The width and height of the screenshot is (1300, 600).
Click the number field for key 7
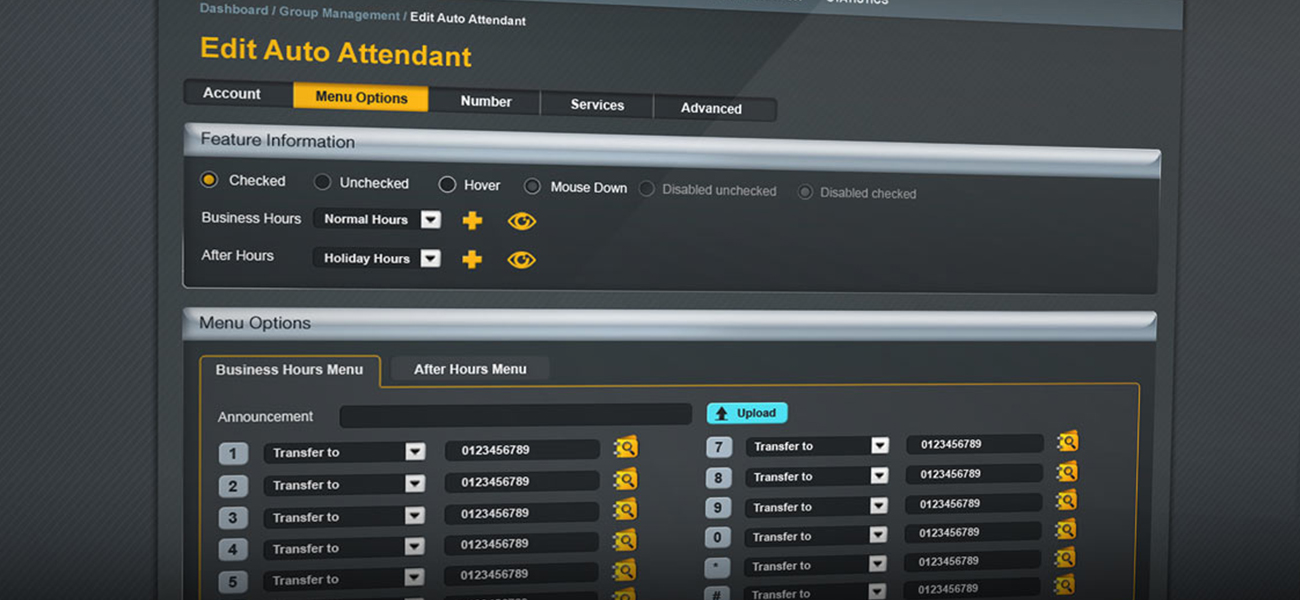(974, 444)
